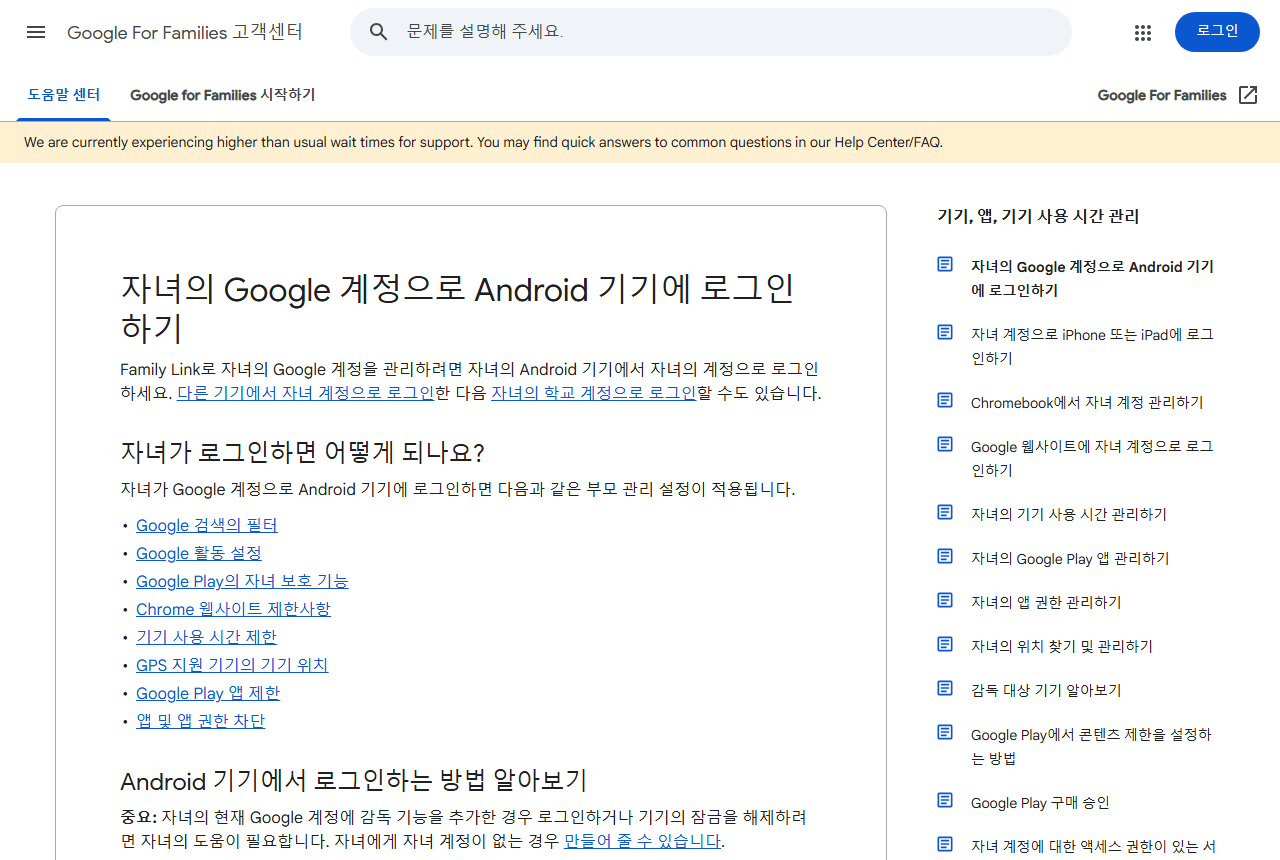
Task: Open Google For Families 고객센터 home title
Action: pos(185,32)
